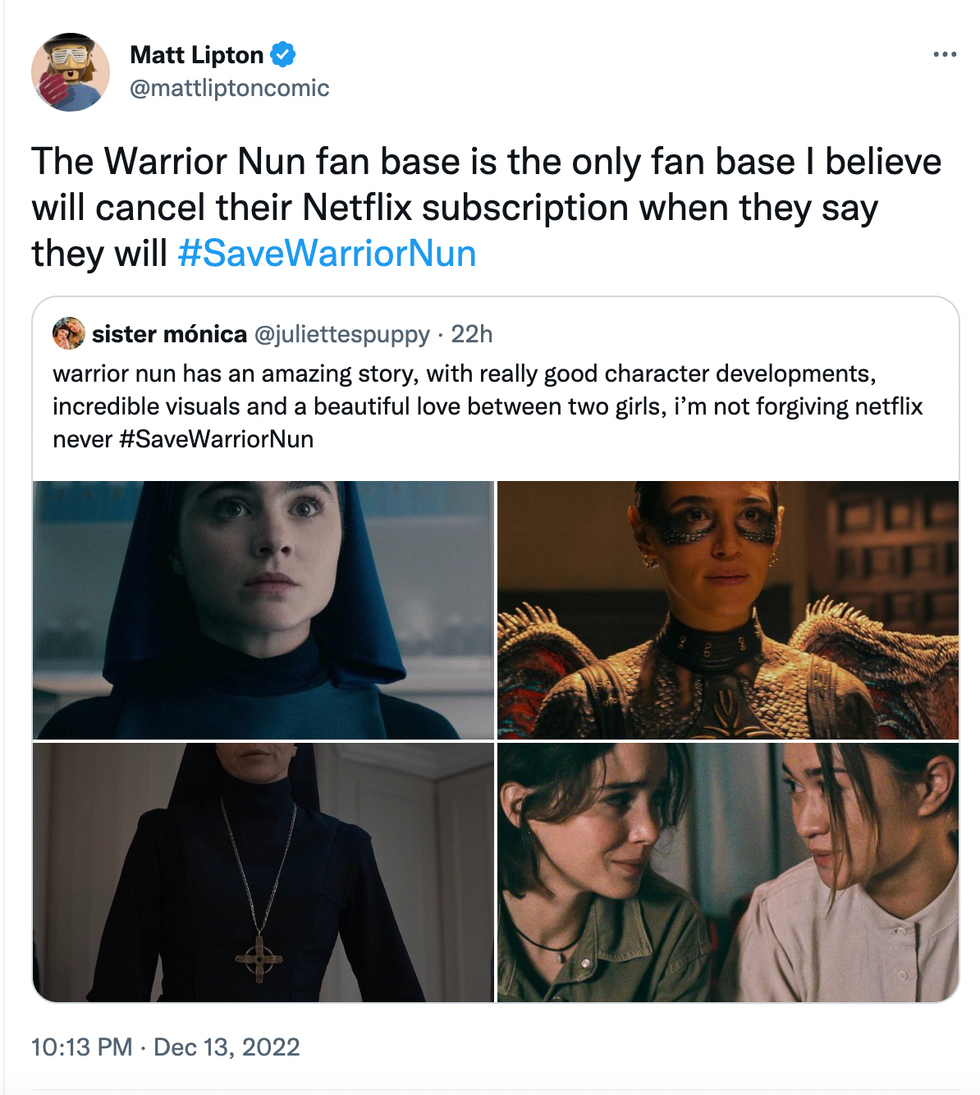
Task: Open Matt Lipton's profile avatar
Action: [x=71, y=72]
